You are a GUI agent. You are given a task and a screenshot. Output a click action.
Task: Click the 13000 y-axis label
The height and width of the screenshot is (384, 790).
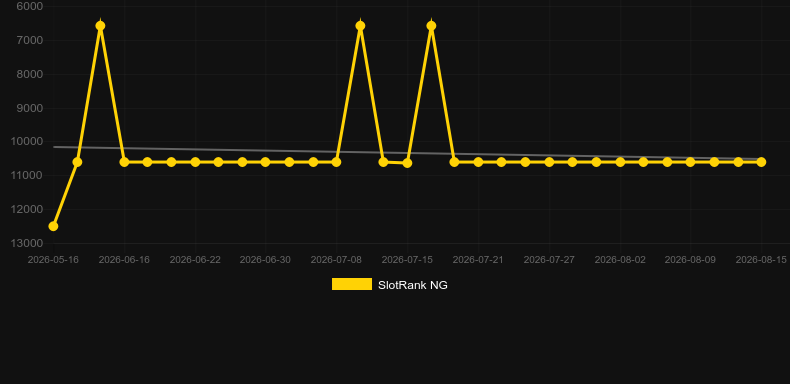[x=27, y=243]
